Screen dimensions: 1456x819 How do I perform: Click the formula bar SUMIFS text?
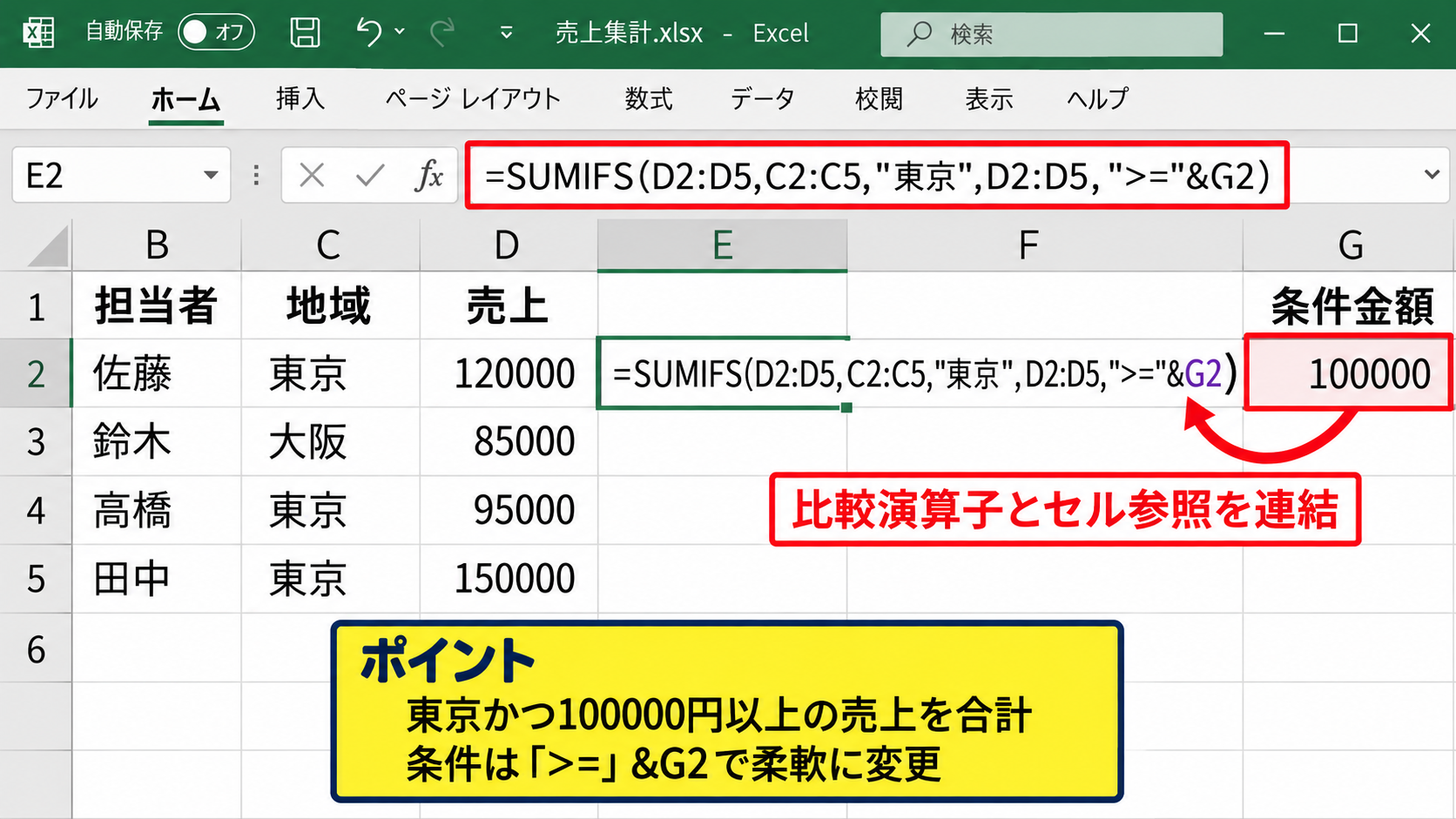click(877, 176)
